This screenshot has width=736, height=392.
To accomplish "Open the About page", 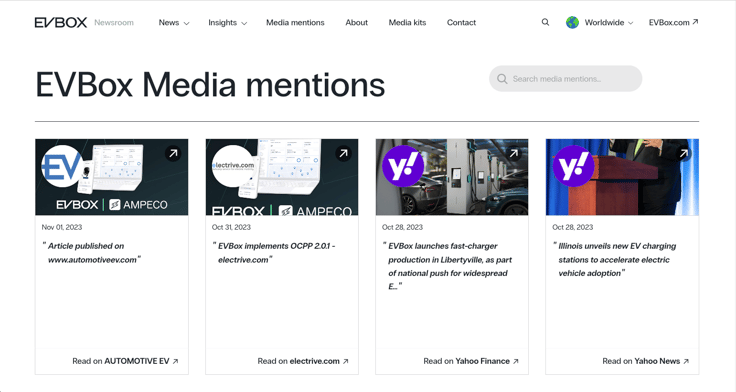I will point(357,23).
